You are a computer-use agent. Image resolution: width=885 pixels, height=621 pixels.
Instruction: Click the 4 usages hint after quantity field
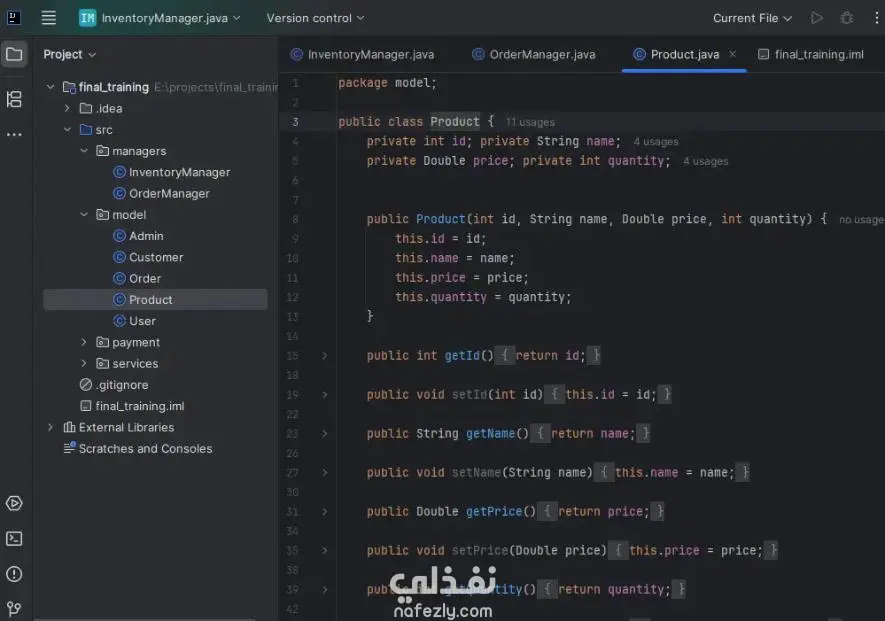[706, 161]
